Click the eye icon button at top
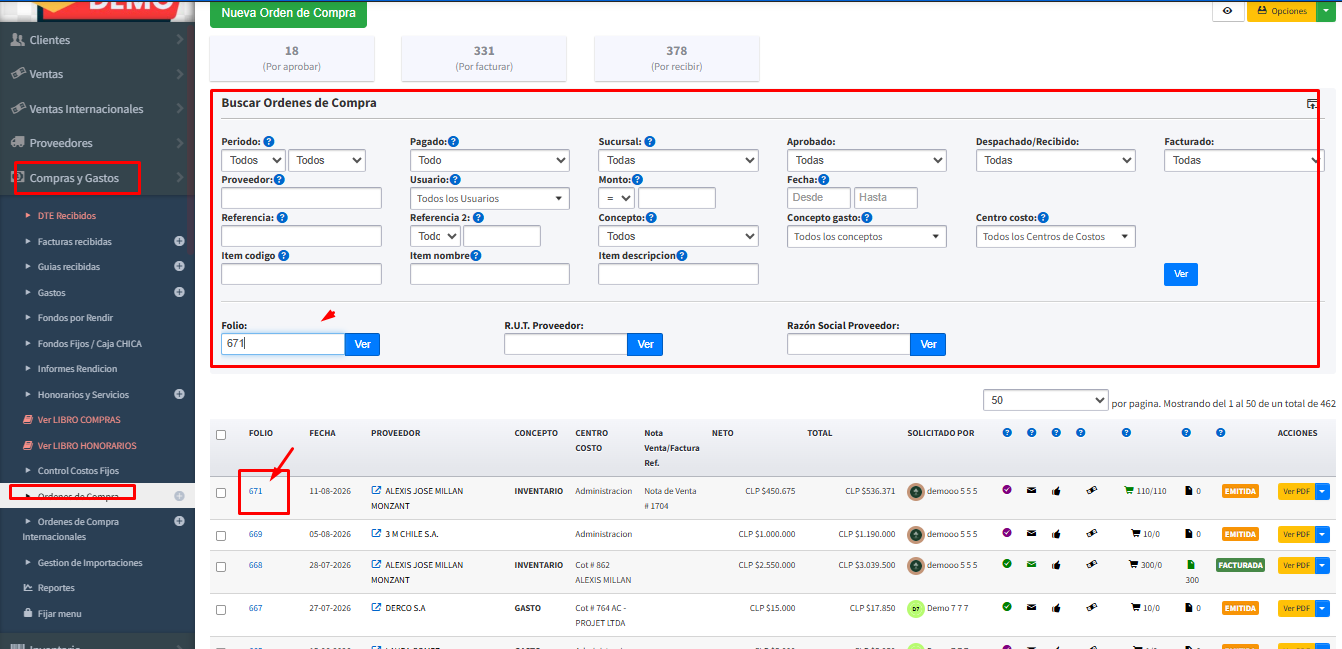This screenshot has width=1342, height=649. [1227, 11]
